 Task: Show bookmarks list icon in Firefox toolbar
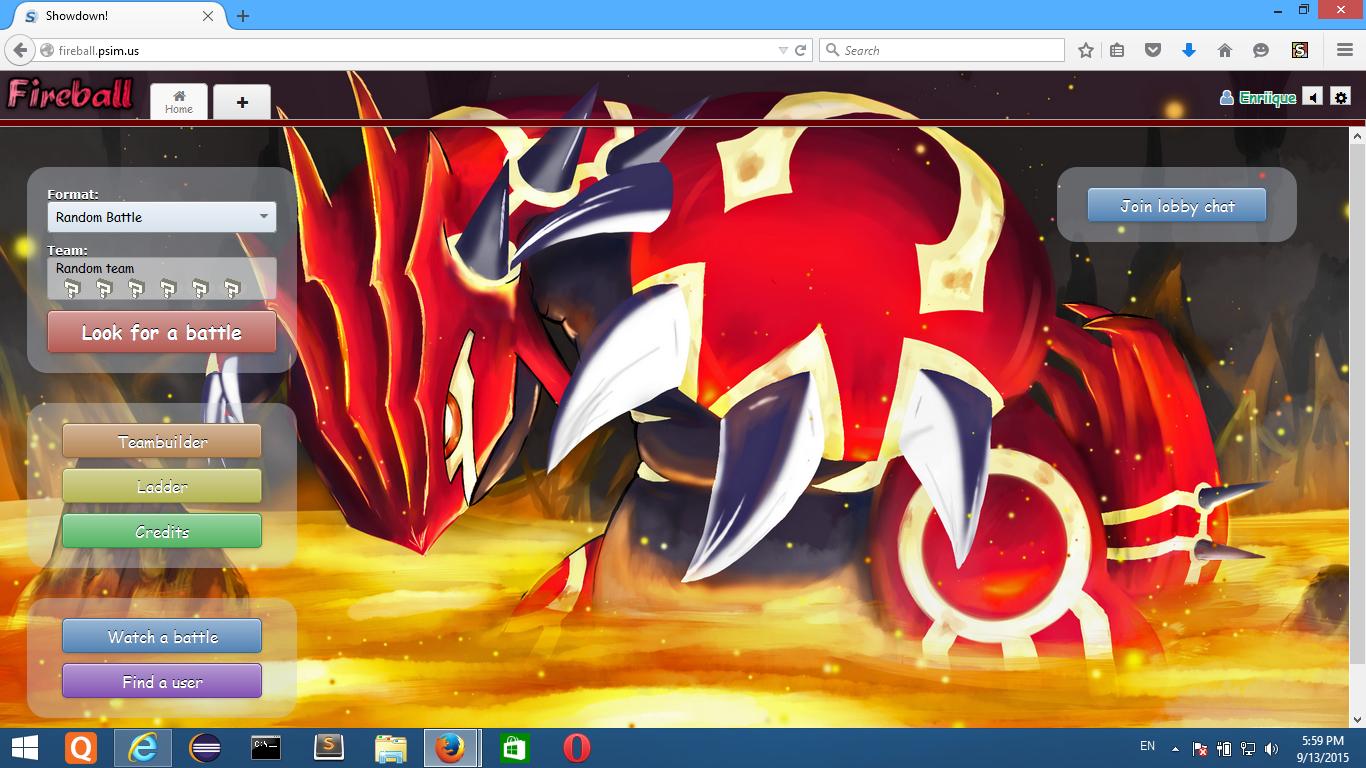[1117, 50]
